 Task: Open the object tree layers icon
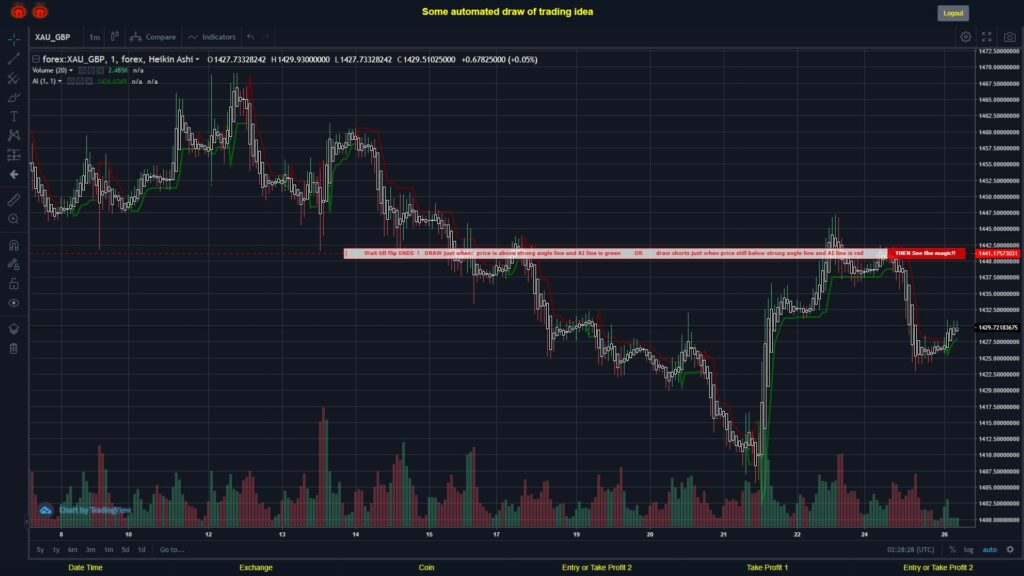14,328
